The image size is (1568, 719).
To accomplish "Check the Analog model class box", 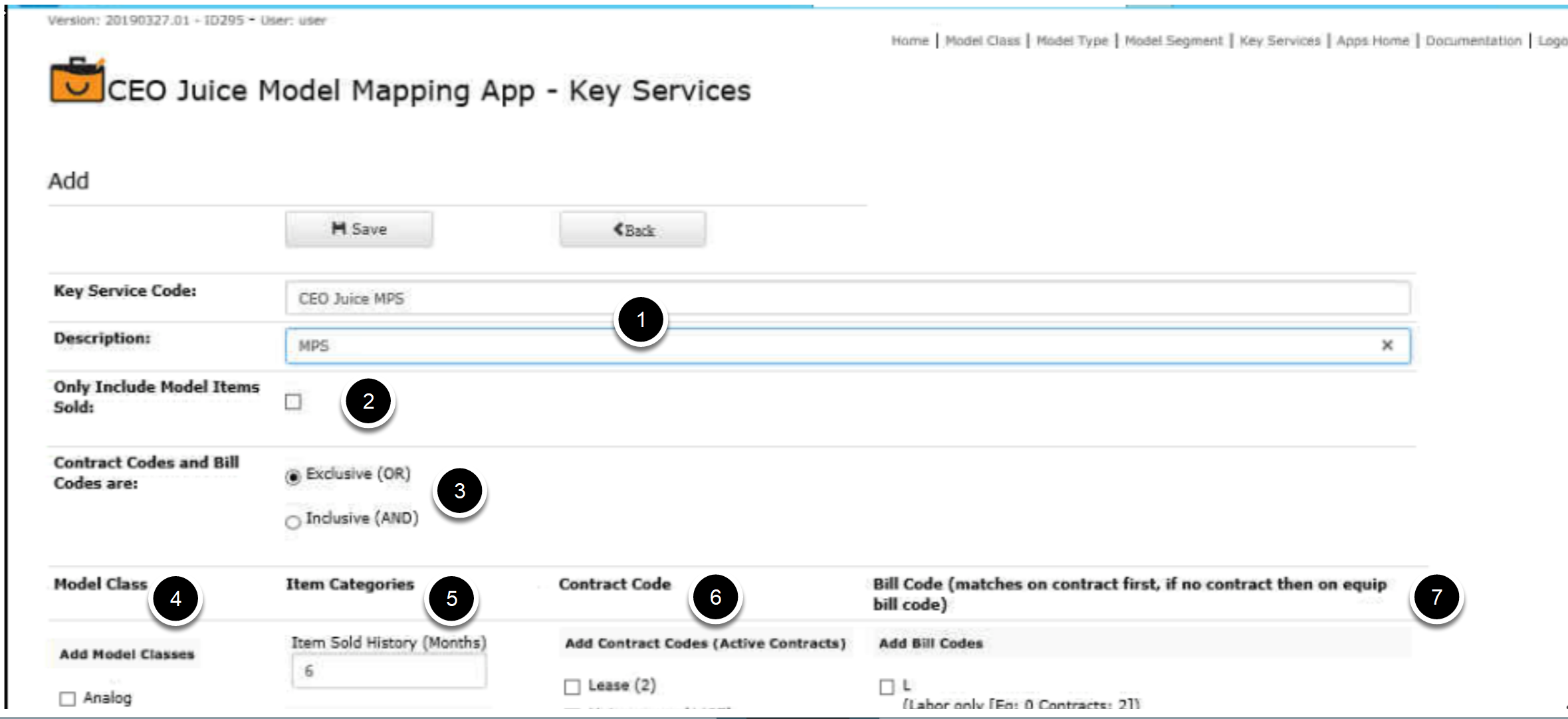I will (67, 698).
